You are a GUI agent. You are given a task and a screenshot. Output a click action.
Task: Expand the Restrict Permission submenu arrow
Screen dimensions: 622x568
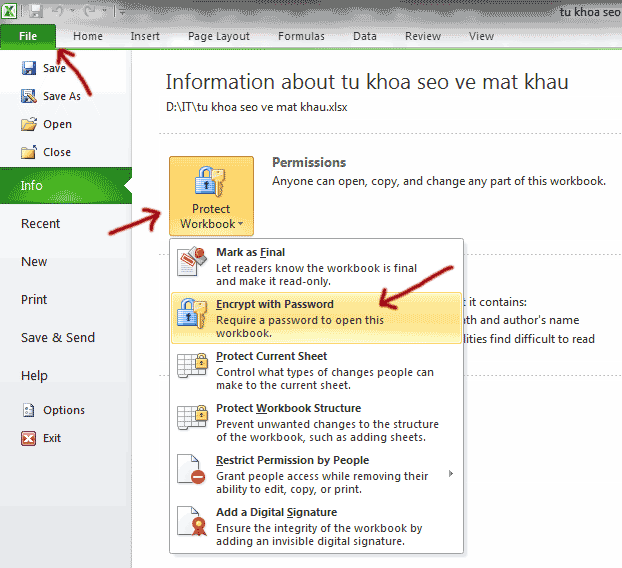(451, 474)
